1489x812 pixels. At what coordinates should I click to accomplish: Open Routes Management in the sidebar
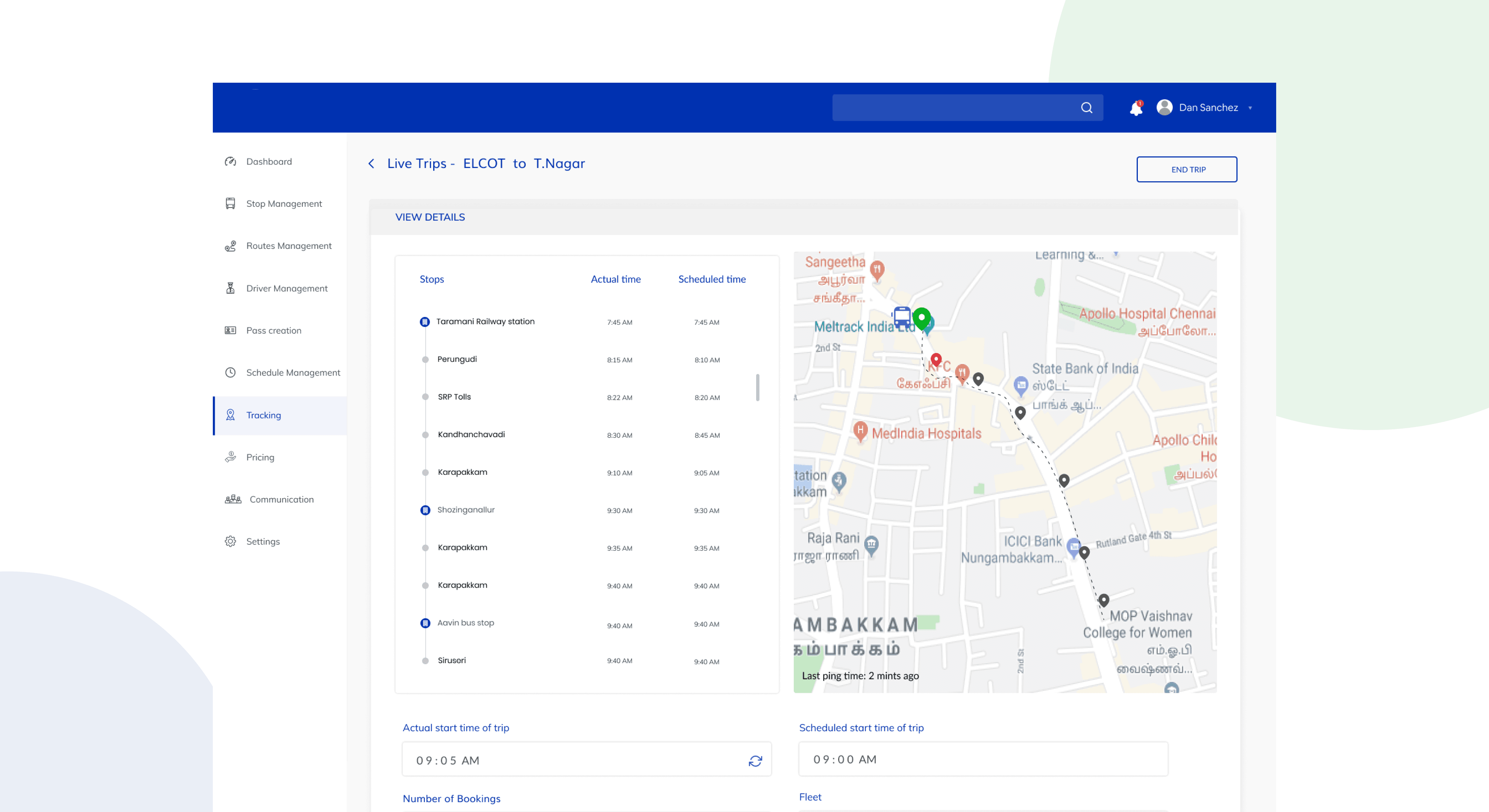(x=280, y=245)
